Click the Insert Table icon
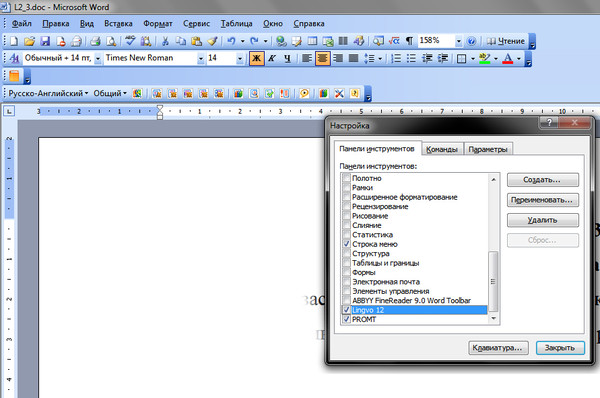The width and height of the screenshot is (600, 398). tap(313, 41)
